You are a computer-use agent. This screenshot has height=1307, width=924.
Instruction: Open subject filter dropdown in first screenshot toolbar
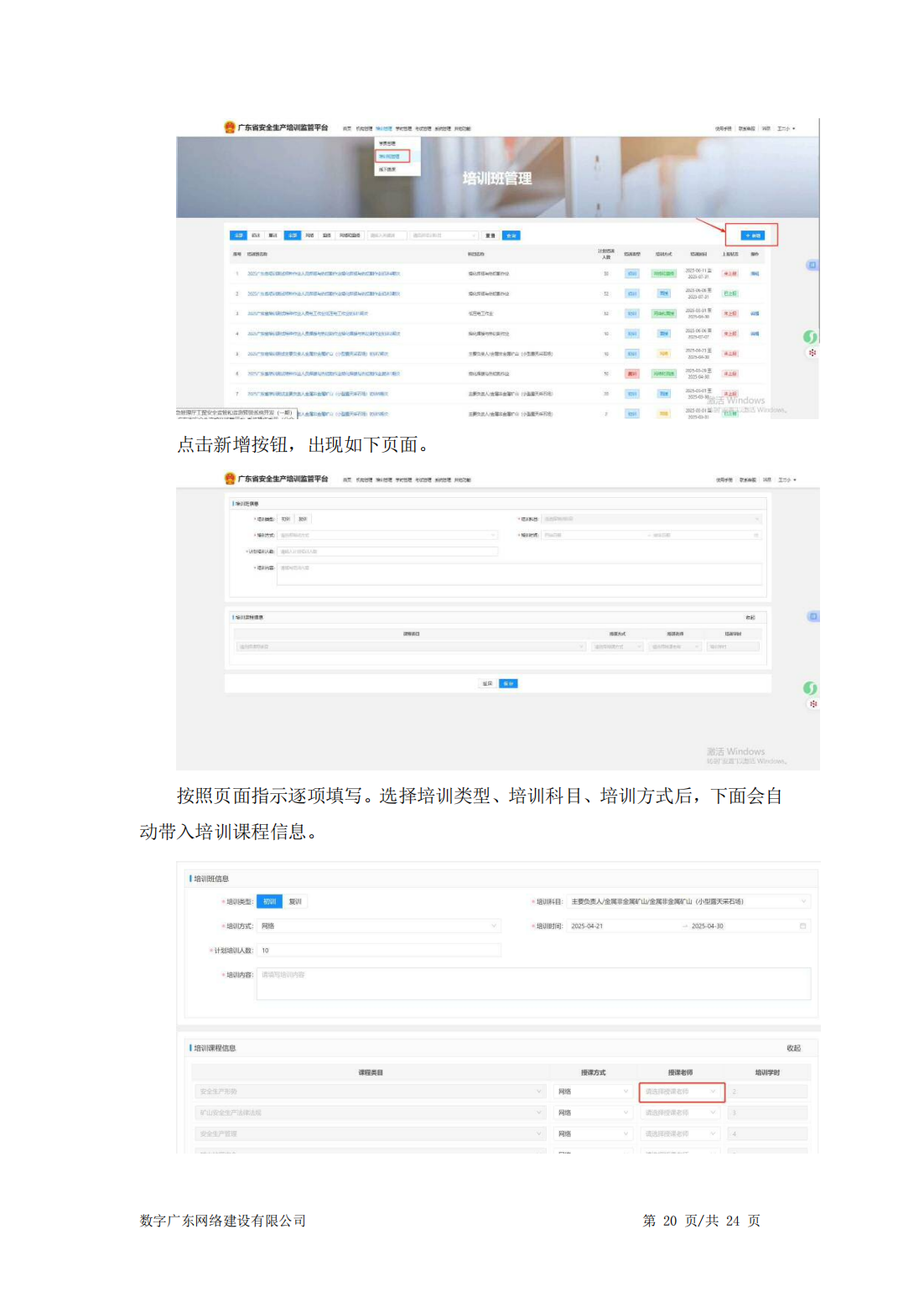444,236
